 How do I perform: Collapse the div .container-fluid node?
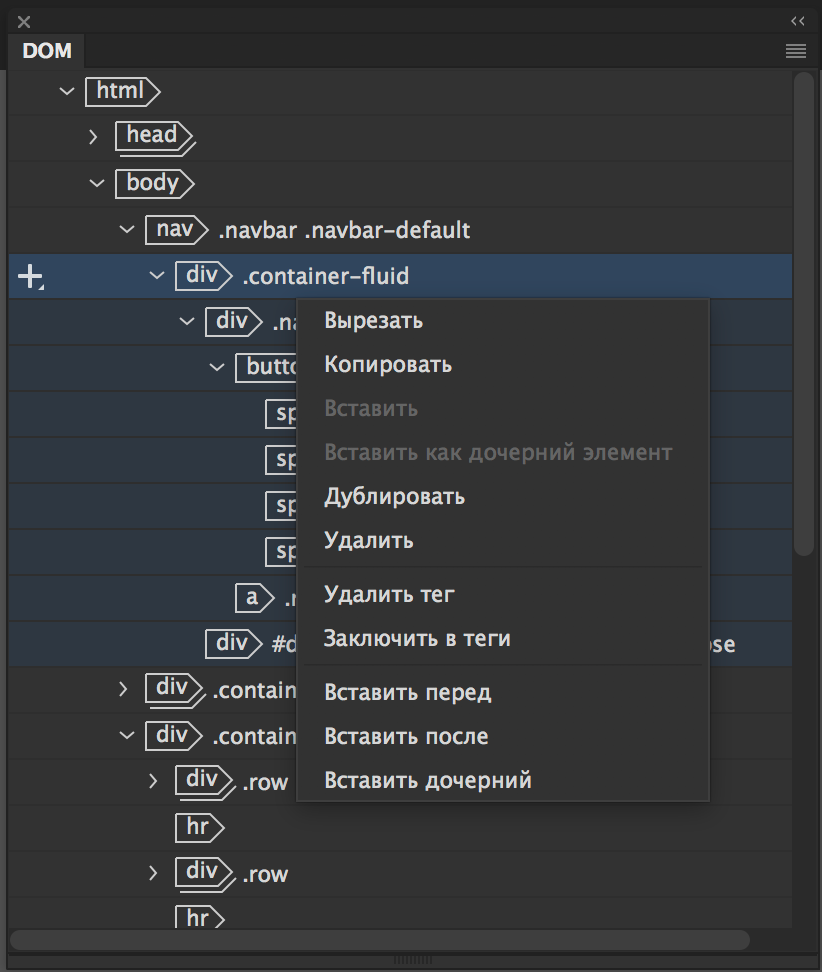pyautogui.click(x=156, y=275)
